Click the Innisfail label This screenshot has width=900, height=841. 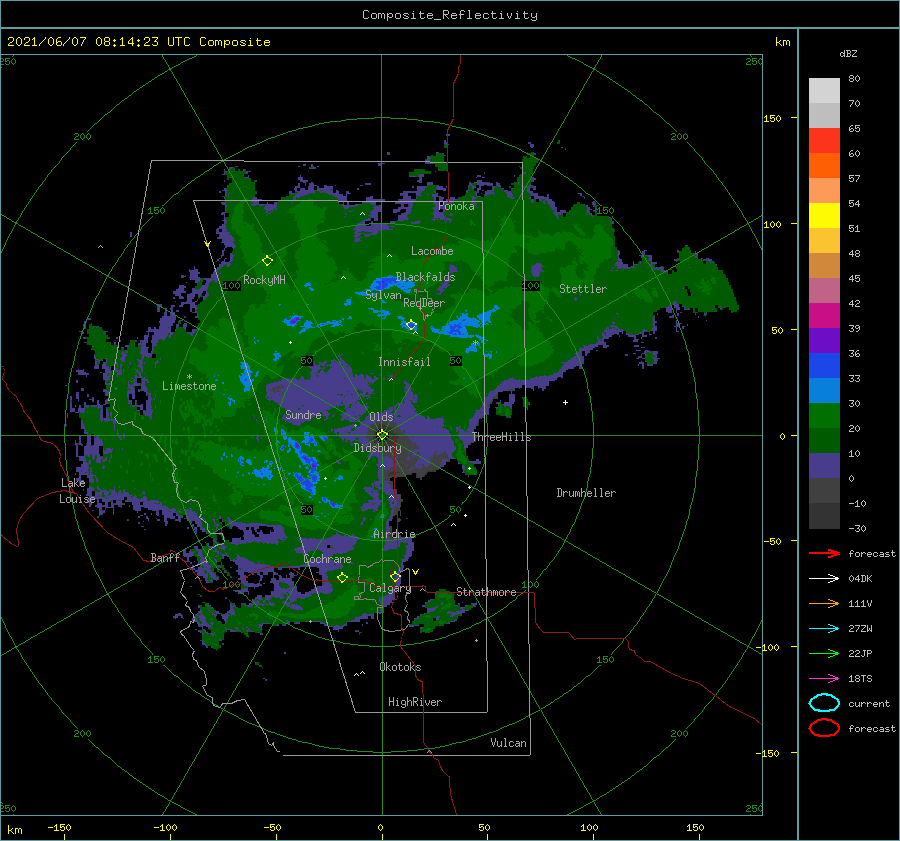pos(404,362)
